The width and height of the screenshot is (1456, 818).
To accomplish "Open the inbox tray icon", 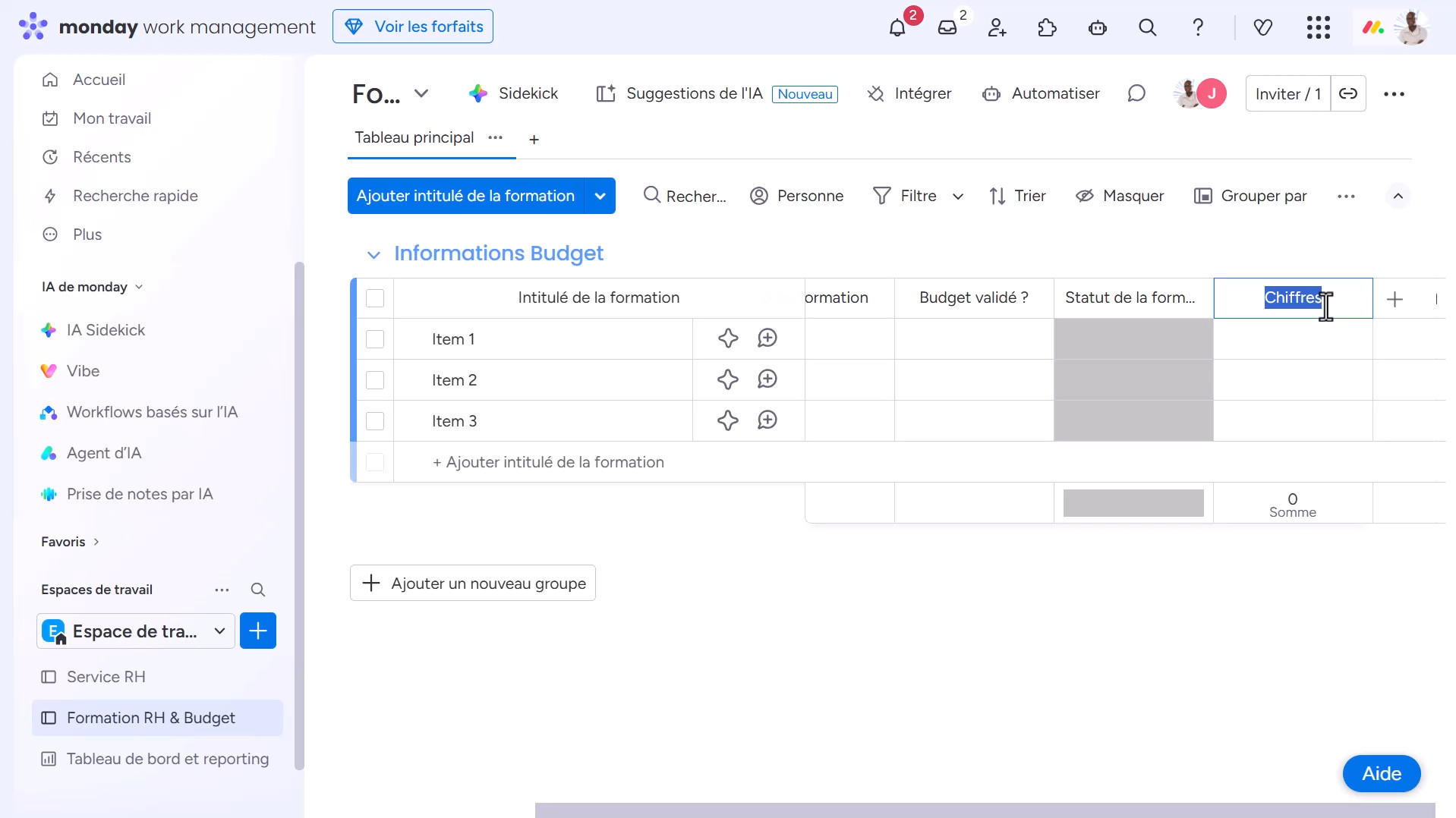I will (947, 28).
